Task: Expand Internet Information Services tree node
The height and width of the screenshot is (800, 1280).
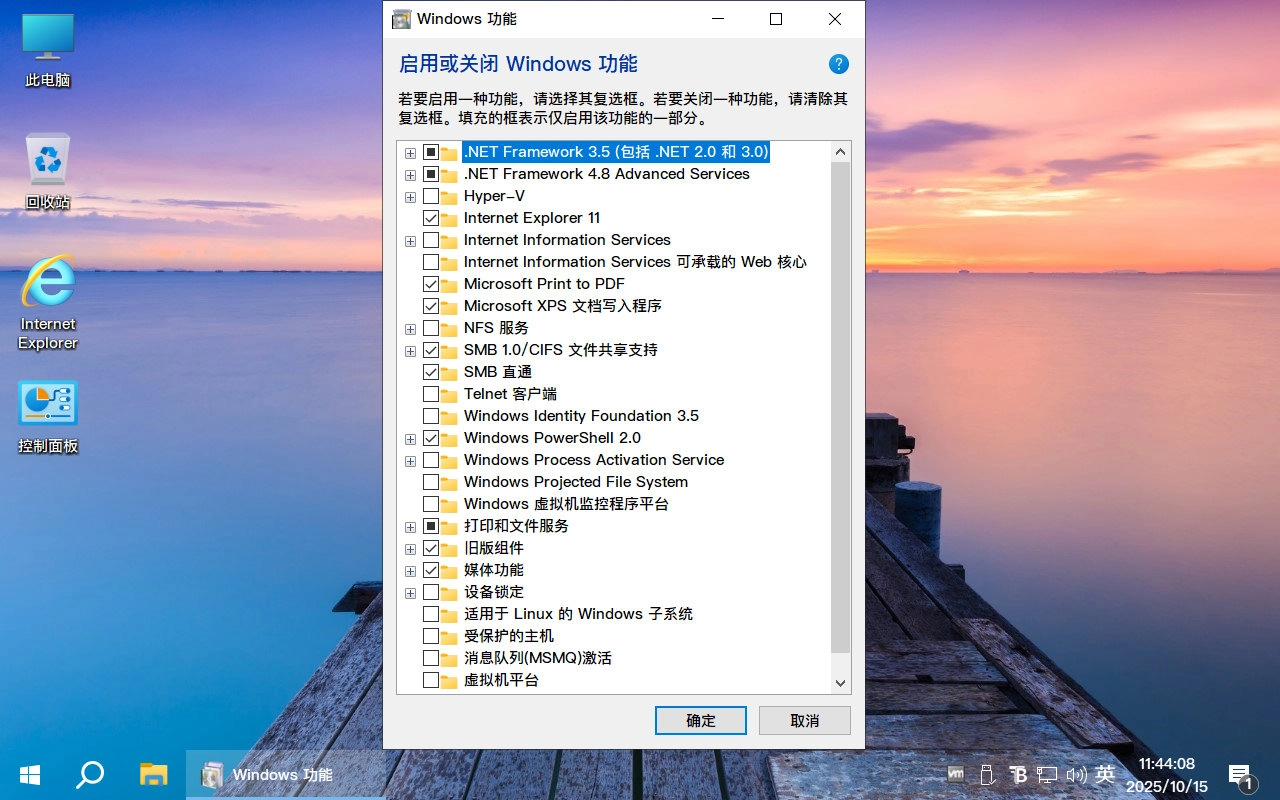Action: pos(410,240)
